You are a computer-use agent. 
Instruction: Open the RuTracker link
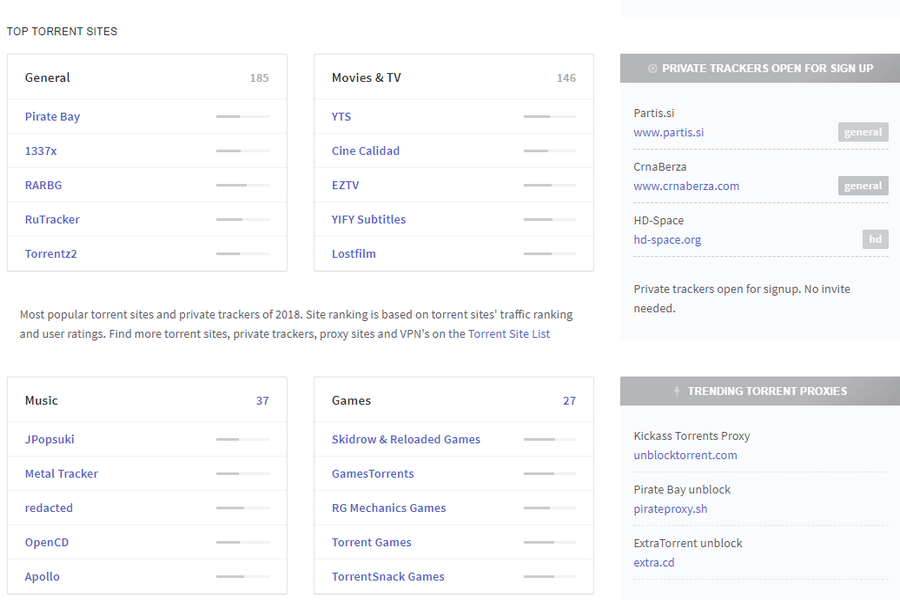pyautogui.click(x=52, y=219)
